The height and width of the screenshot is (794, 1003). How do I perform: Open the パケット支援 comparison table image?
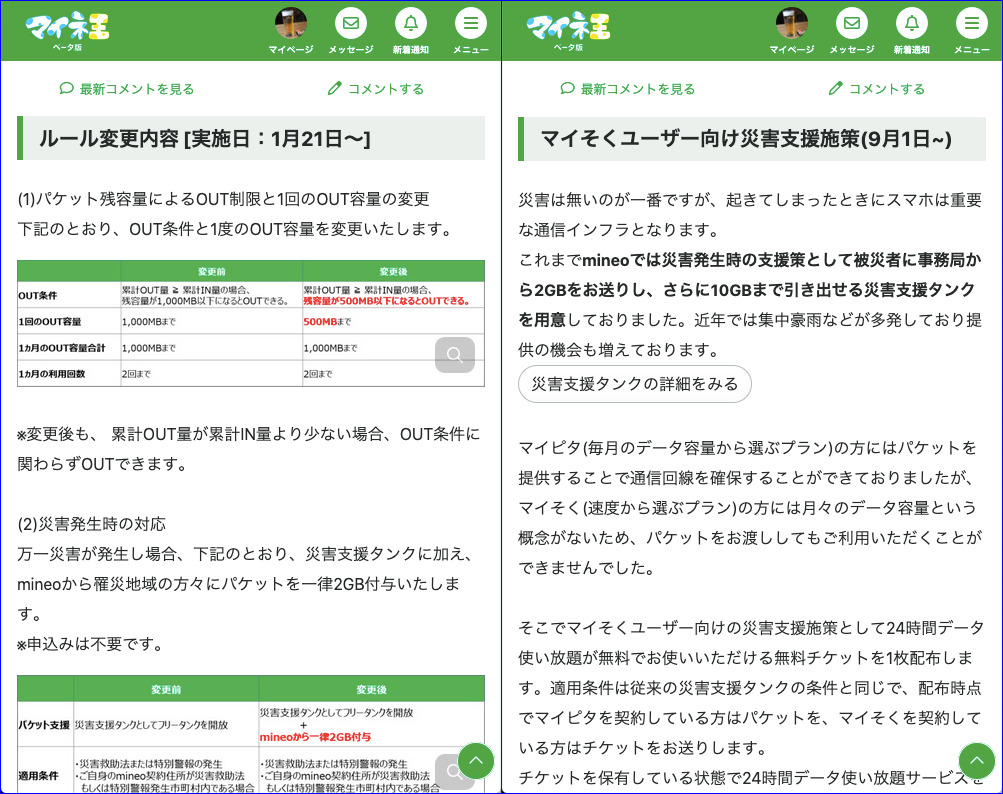(x=251, y=734)
